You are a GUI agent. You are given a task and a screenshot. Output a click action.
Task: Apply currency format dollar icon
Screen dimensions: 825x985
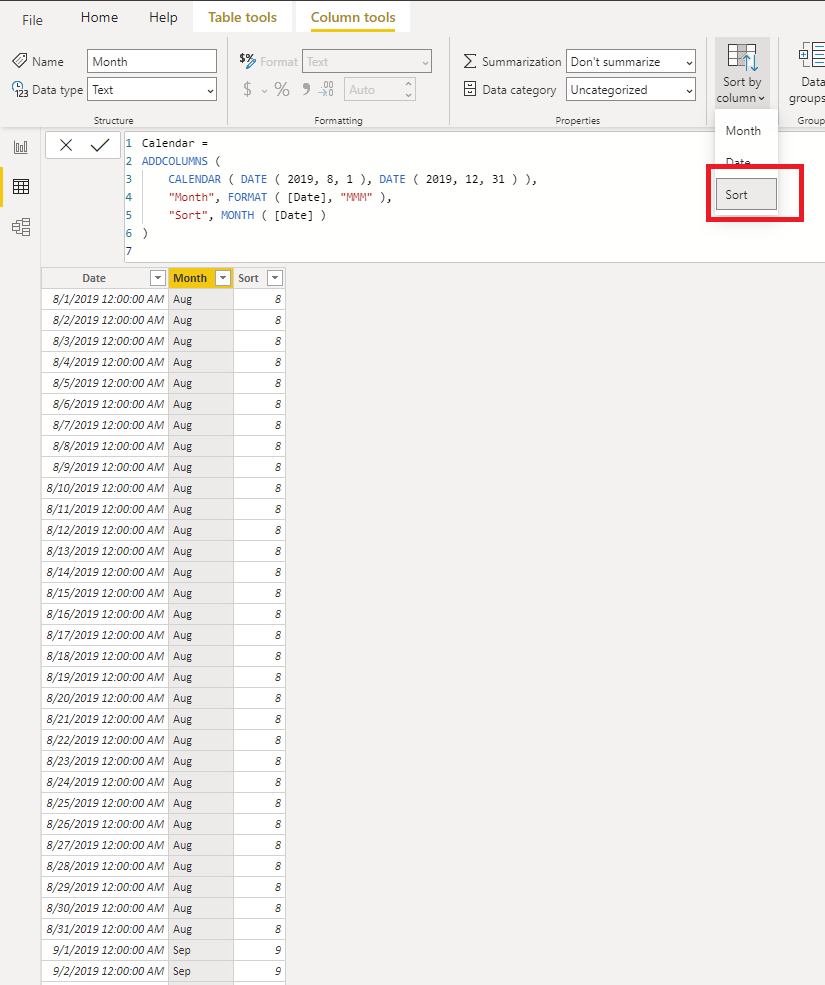click(x=248, y=90)
